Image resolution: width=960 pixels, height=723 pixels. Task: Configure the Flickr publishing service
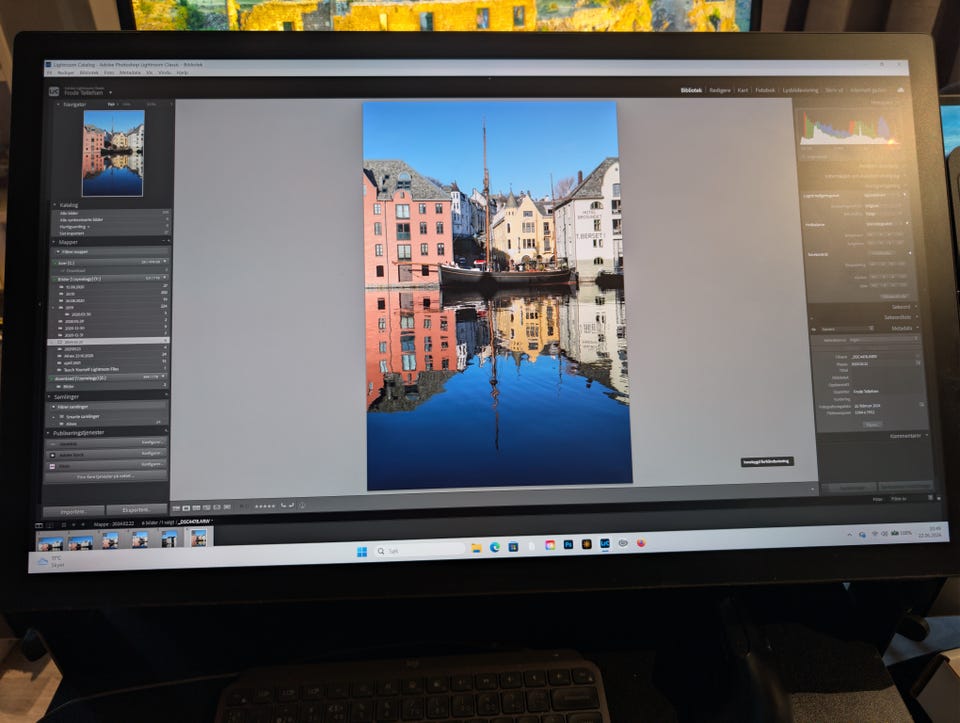tap(151, 464)
